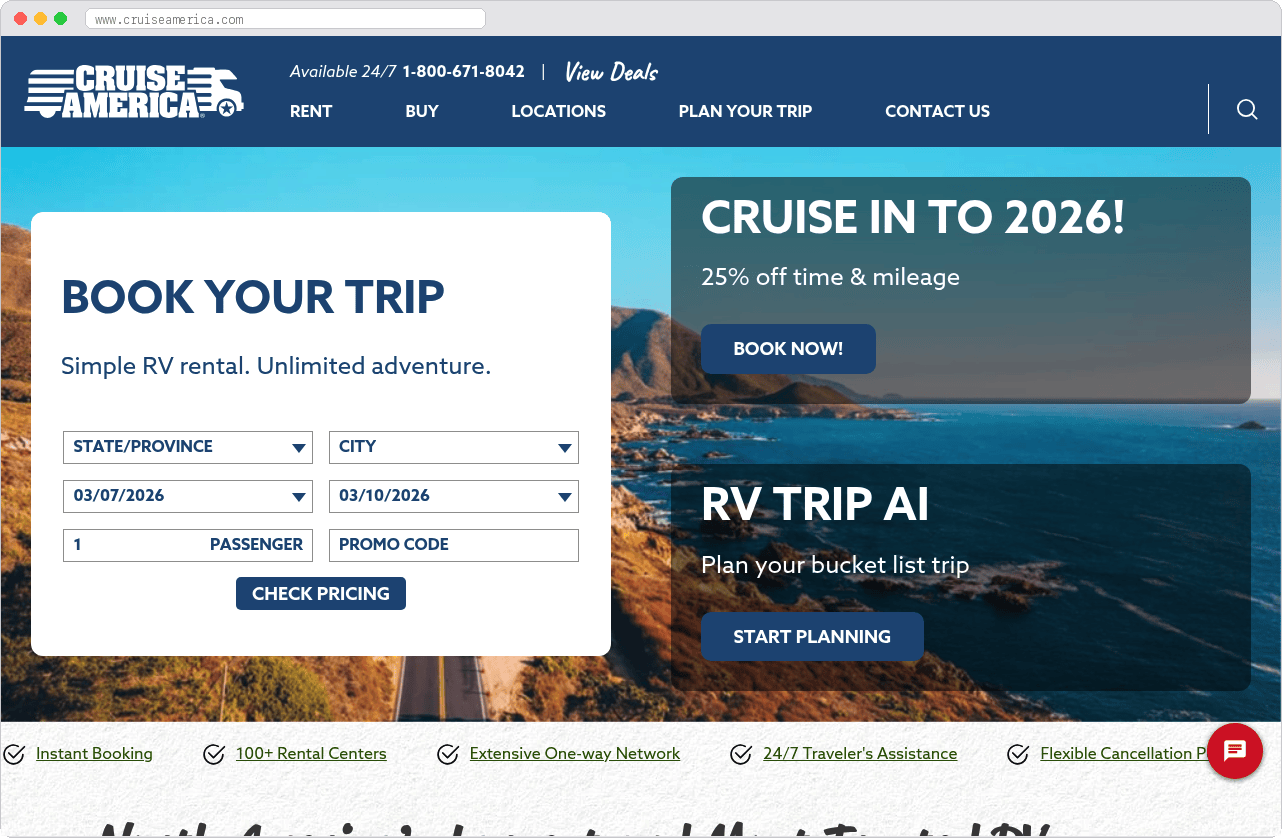This screenshot has height=838, width=1282.
Task: Open the PLAN YOUR TRIP menu
Action: pos(745,111)
